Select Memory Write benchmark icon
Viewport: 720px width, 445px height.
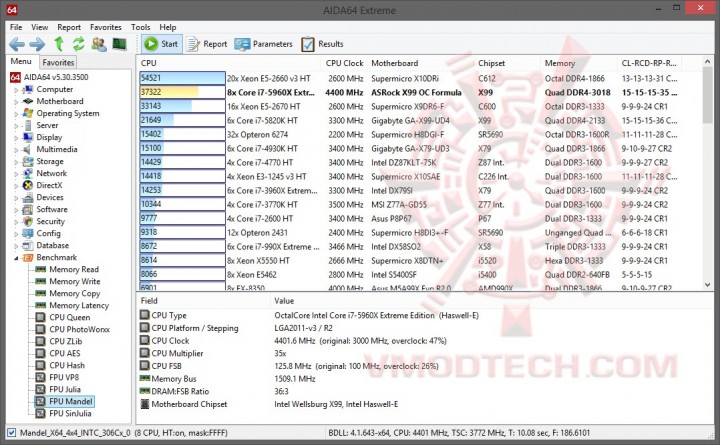coord(41,281)
